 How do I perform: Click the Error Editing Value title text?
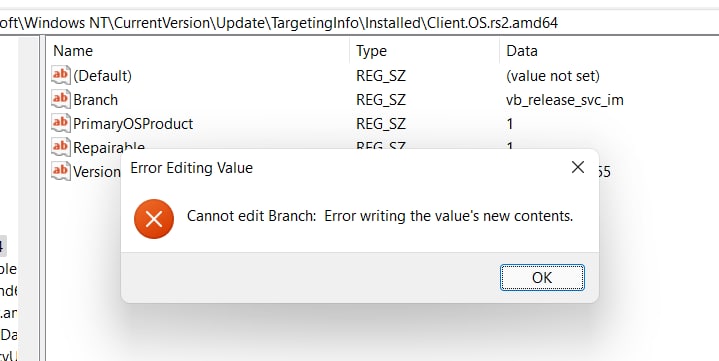[x=191, y=168]
